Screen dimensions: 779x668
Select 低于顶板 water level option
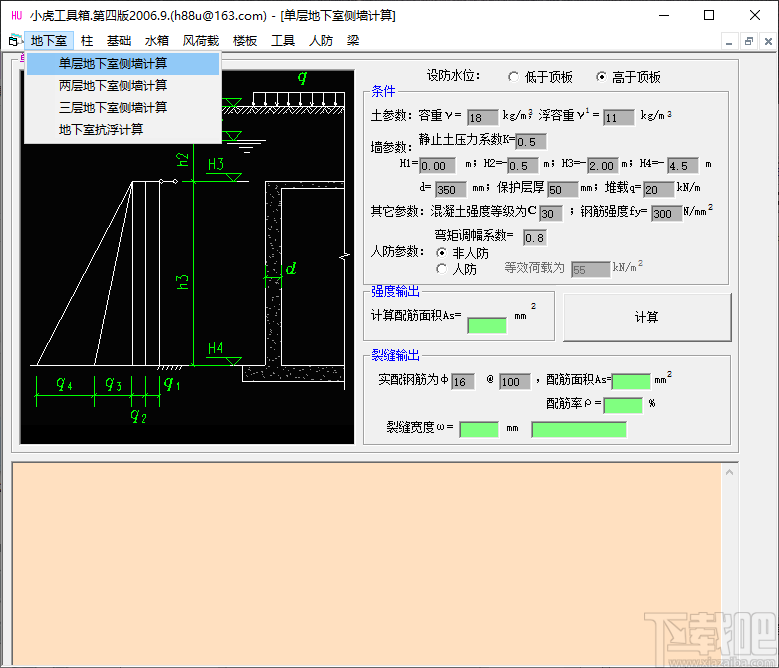[540, 77]
